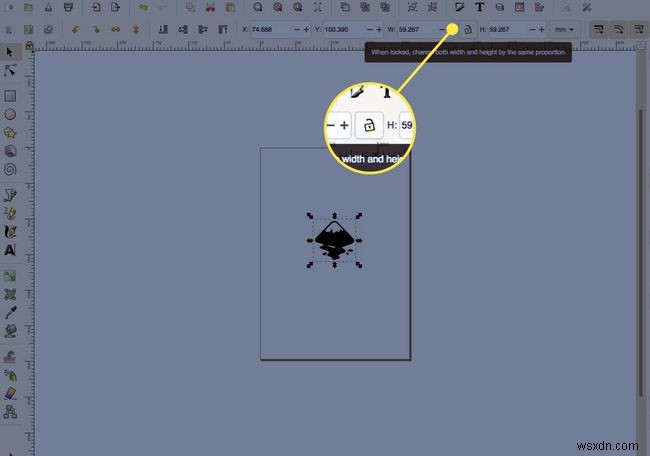Click the Ungroup objects icon
This screenshot has width=650, height=456.
click(432, 7)
